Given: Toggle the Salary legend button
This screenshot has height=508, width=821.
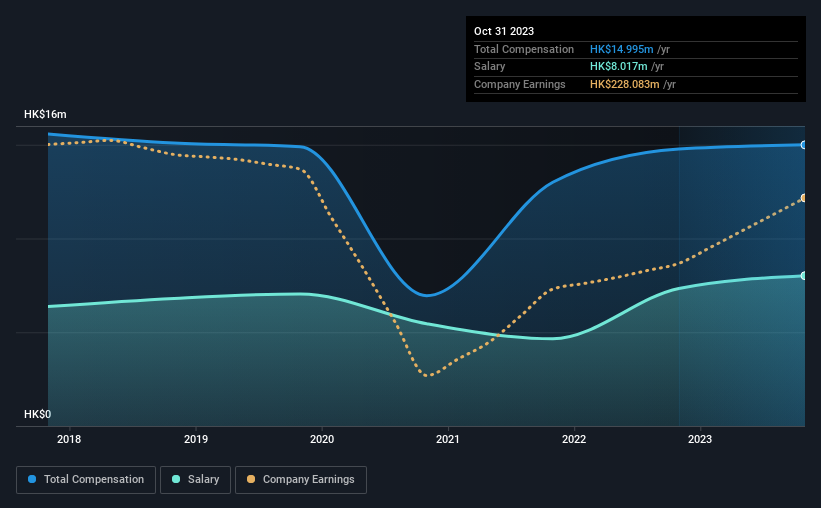Looking at the screenshot, I should (x=195, y=479).
